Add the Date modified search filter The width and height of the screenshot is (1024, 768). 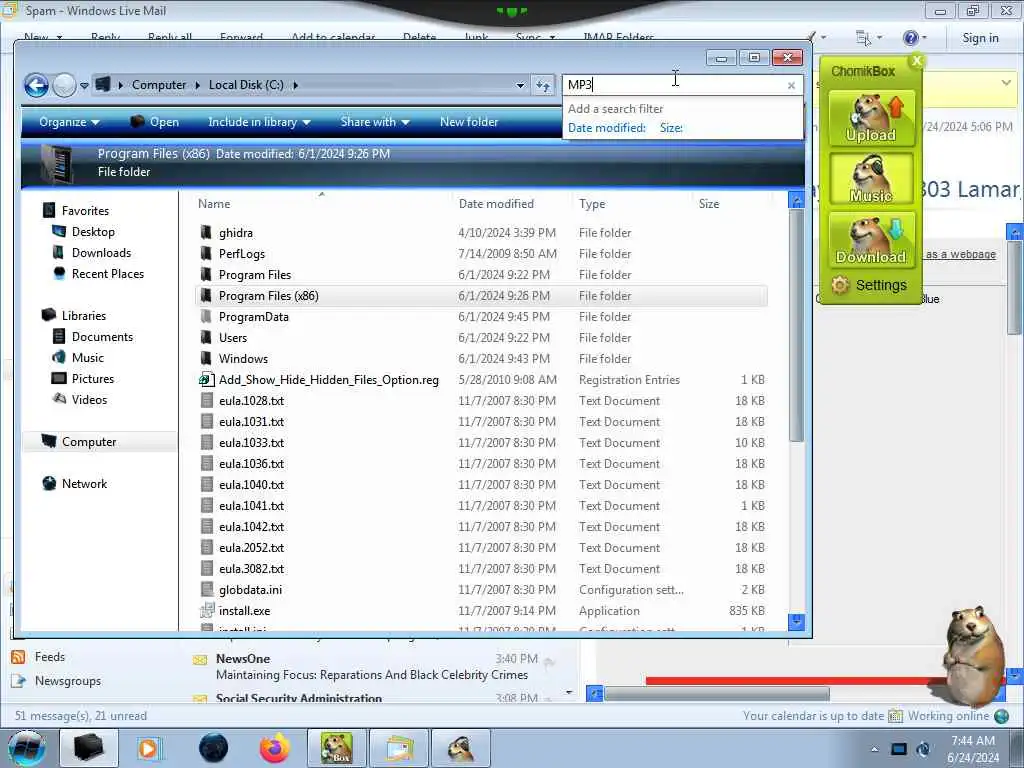tap(607, 128)
